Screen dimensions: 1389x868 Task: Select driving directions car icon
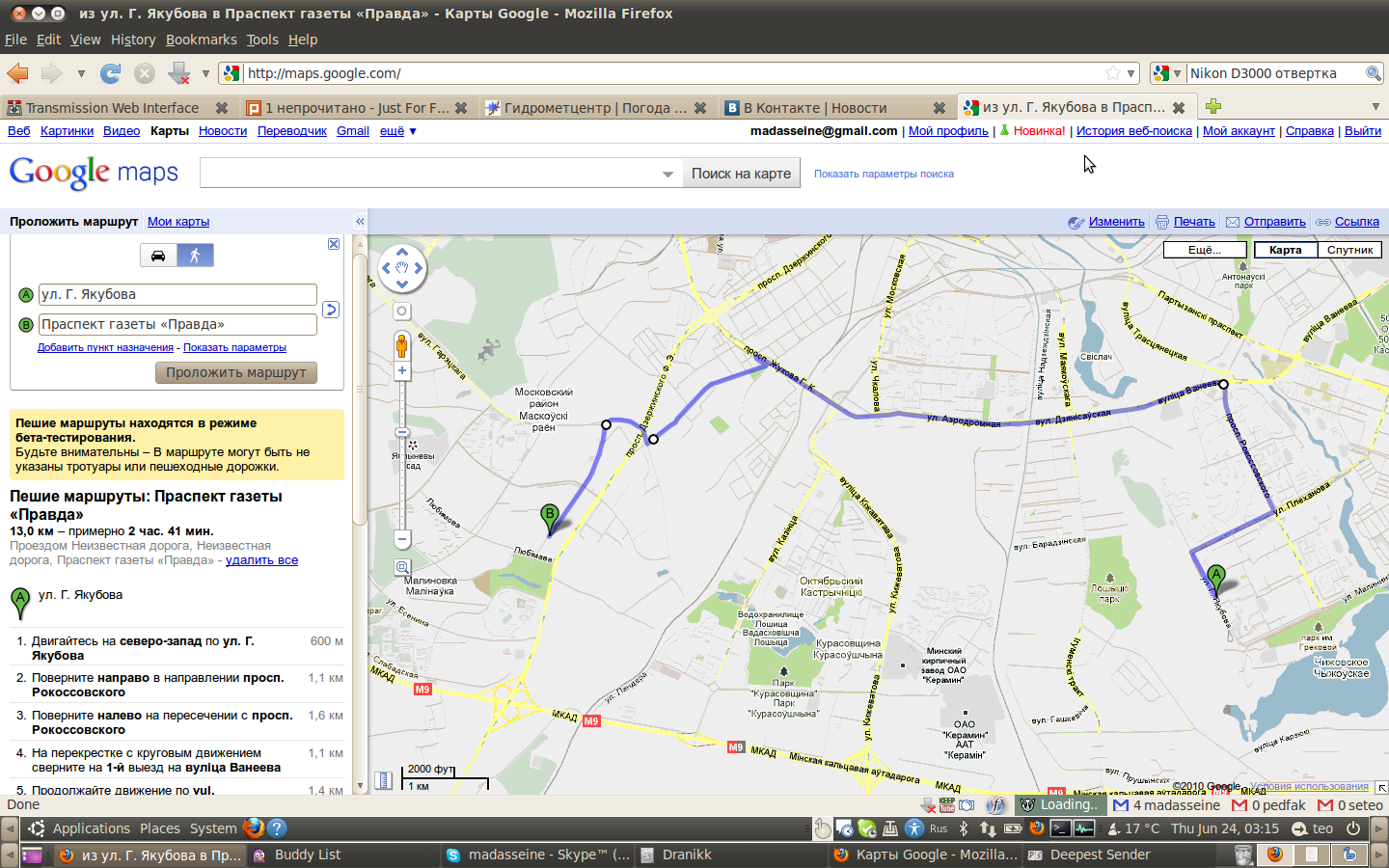click(x=158, y=256)
